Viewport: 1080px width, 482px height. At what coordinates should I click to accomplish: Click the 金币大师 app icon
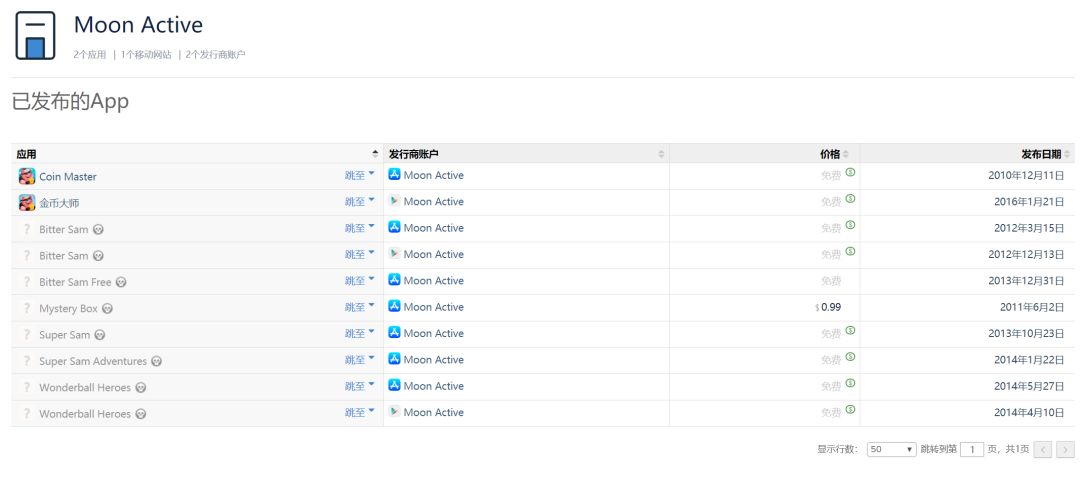click(27, 203)
